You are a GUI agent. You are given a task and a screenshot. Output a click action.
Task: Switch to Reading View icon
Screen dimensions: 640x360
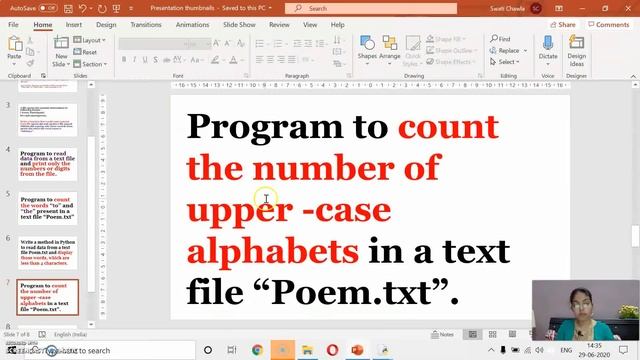coord(512,334)
